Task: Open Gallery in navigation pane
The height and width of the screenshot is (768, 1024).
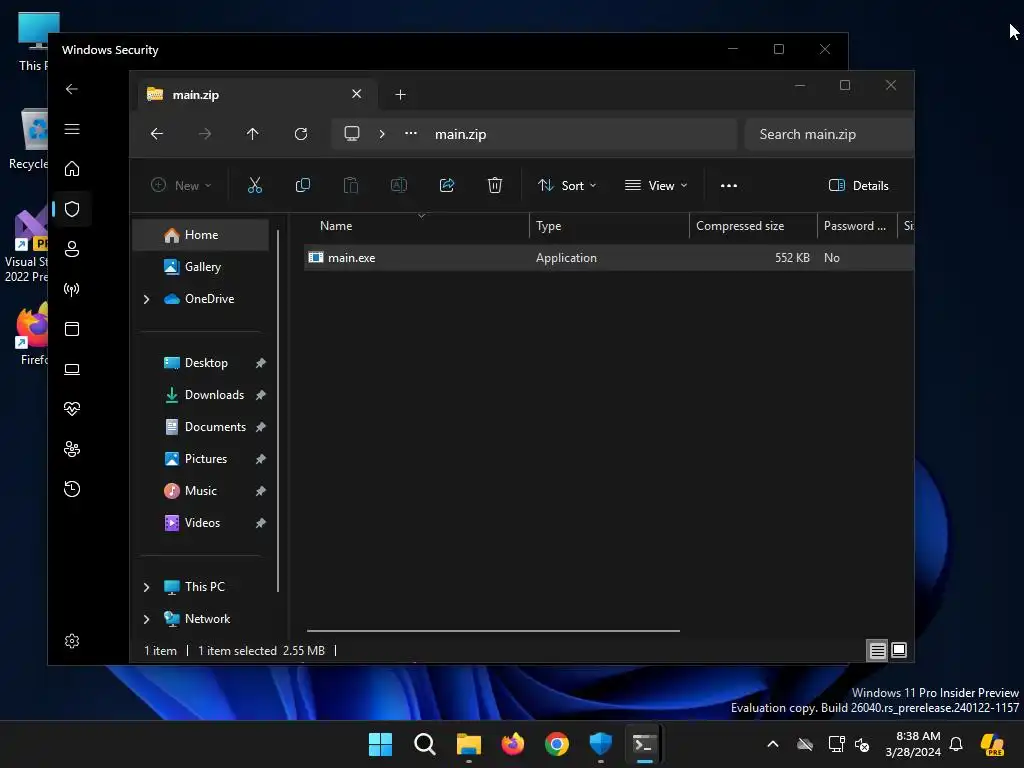Action: [201, 267]
